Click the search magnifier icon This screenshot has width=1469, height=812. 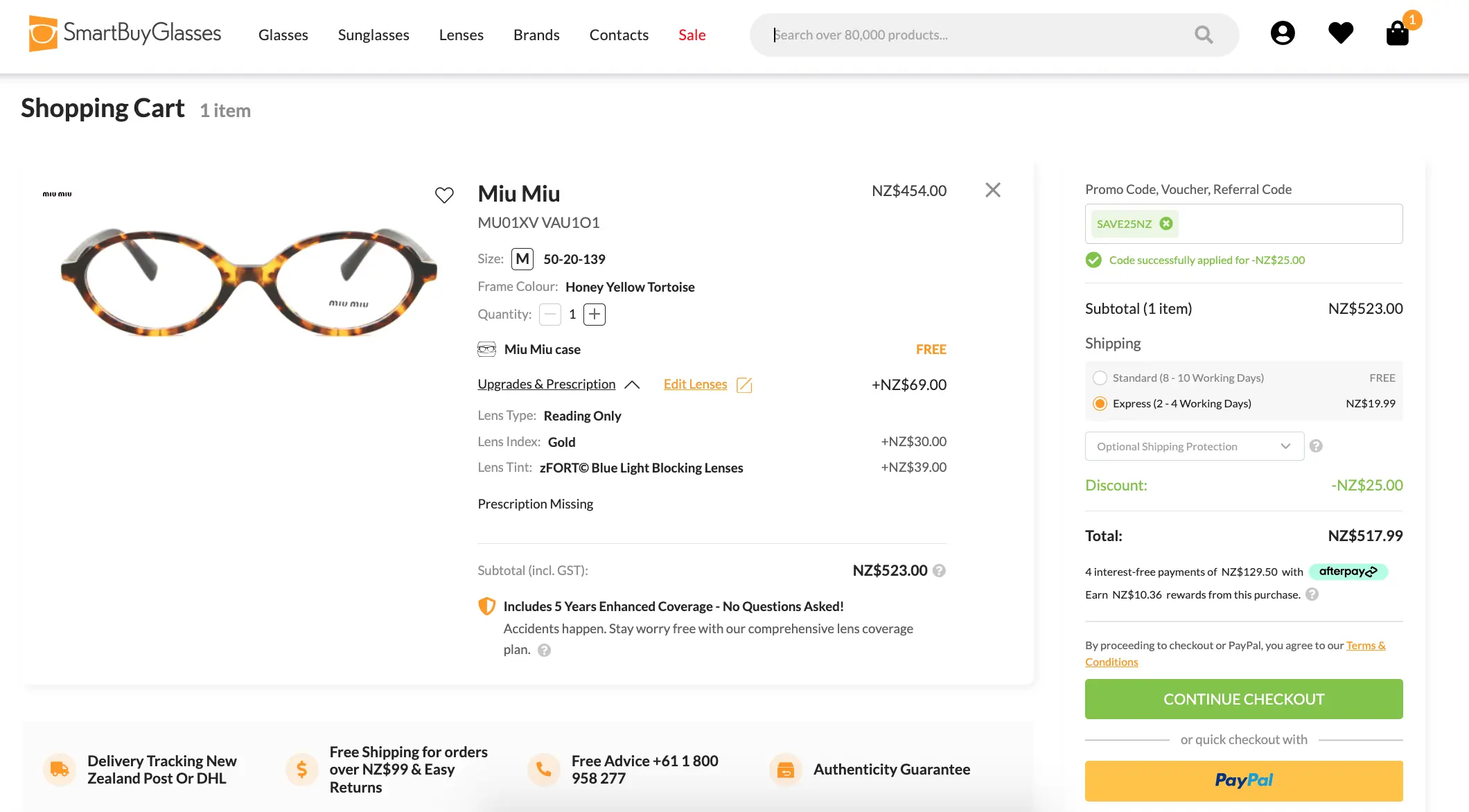tap(1204, 35)
